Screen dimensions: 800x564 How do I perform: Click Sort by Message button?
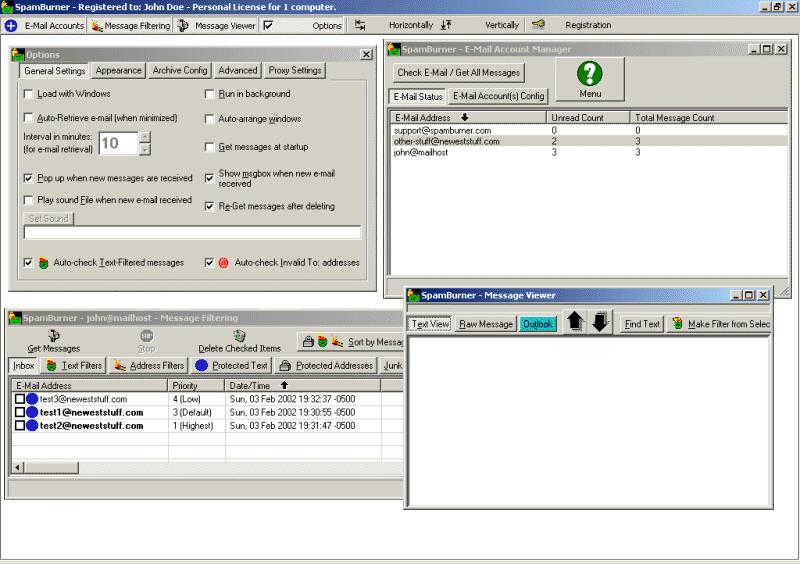click(351, 342)
